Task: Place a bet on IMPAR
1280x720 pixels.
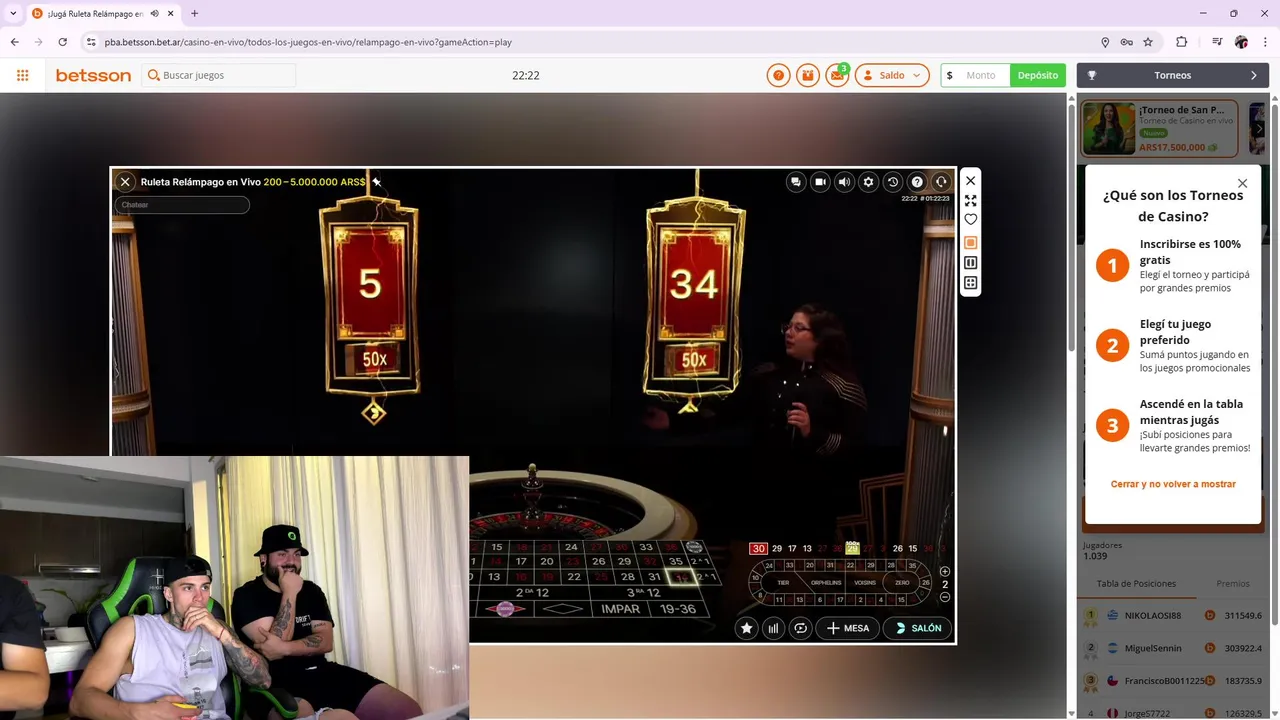Action: pyautogui.click(x=620, y=609)
